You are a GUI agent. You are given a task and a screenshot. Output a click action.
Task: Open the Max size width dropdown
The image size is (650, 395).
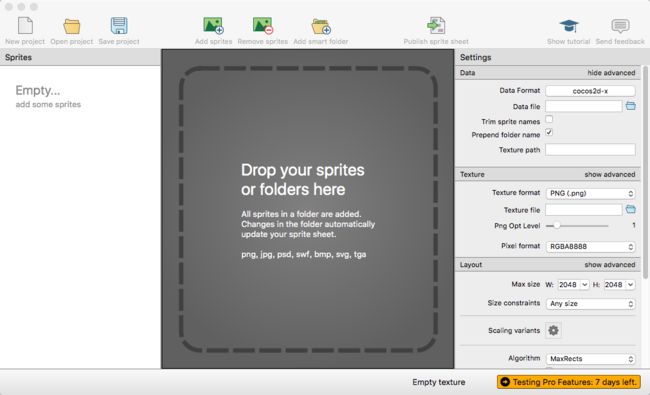pyautogui.click(x=573, y=284)
